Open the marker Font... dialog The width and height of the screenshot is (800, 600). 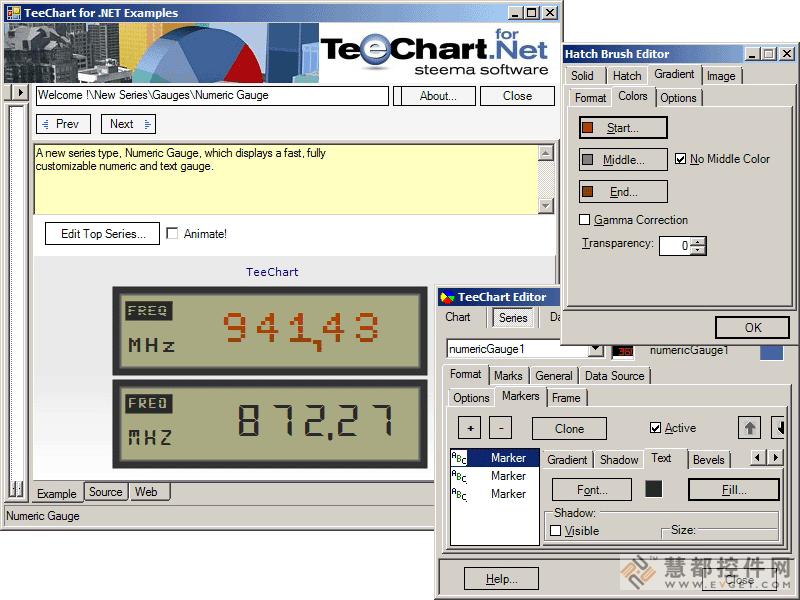[592, 490]
